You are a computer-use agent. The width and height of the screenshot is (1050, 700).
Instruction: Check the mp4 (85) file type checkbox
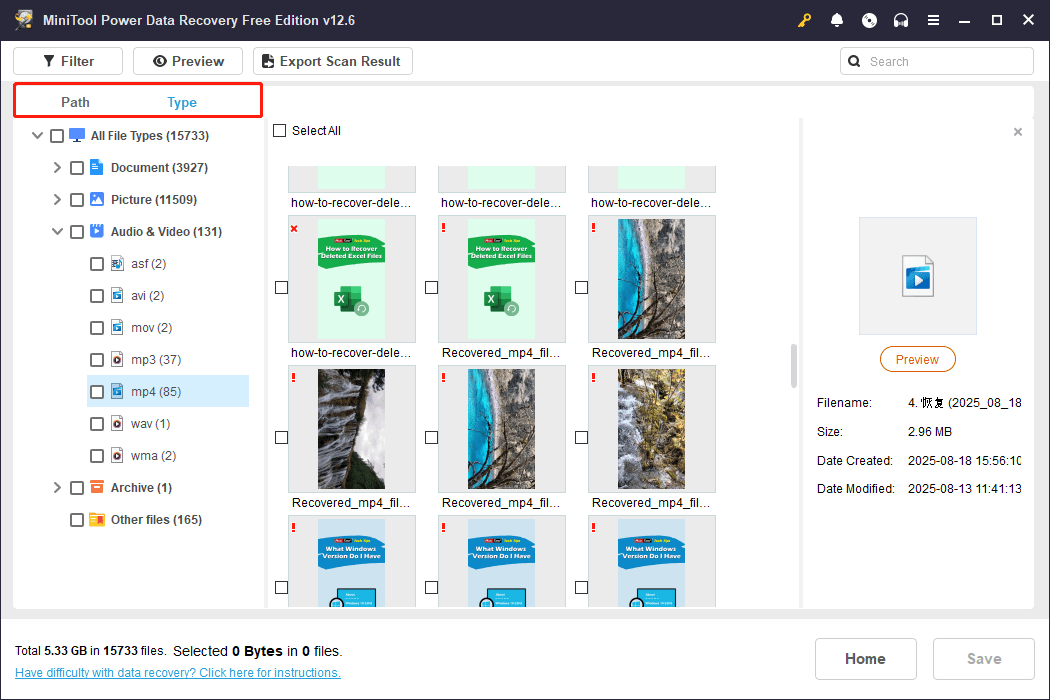click(97, 391)
